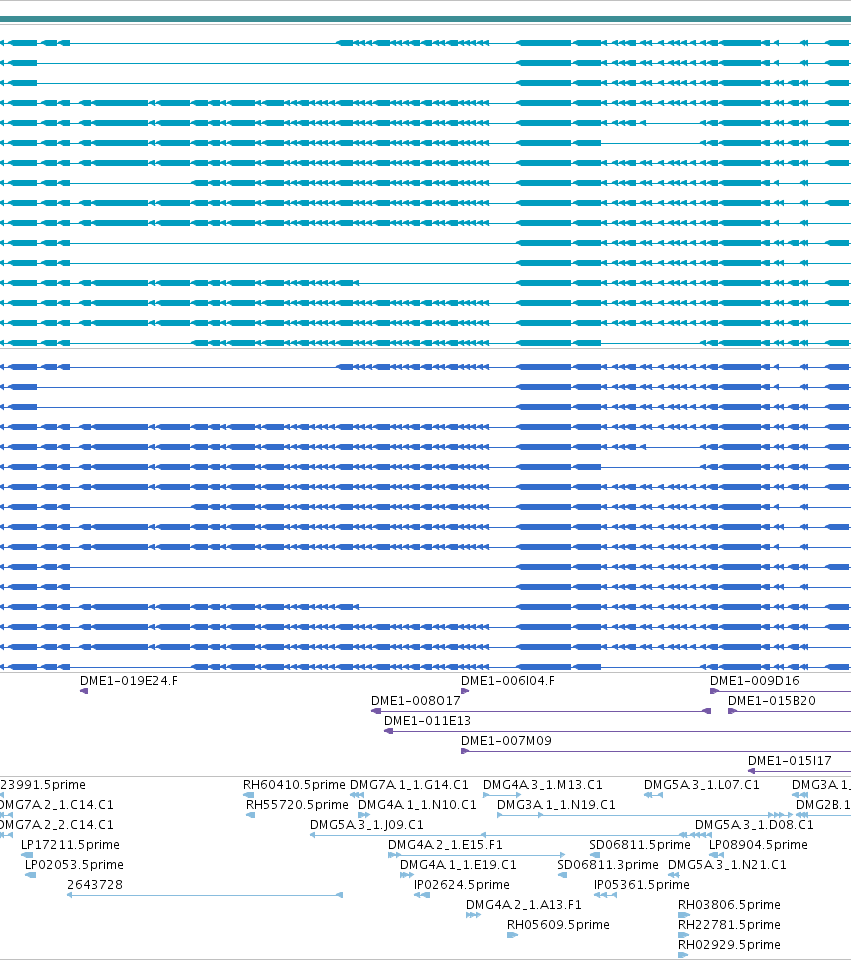Select DME1-007M09 label
Viewport: 851px width, 960px height.
[x=506, y=741]
